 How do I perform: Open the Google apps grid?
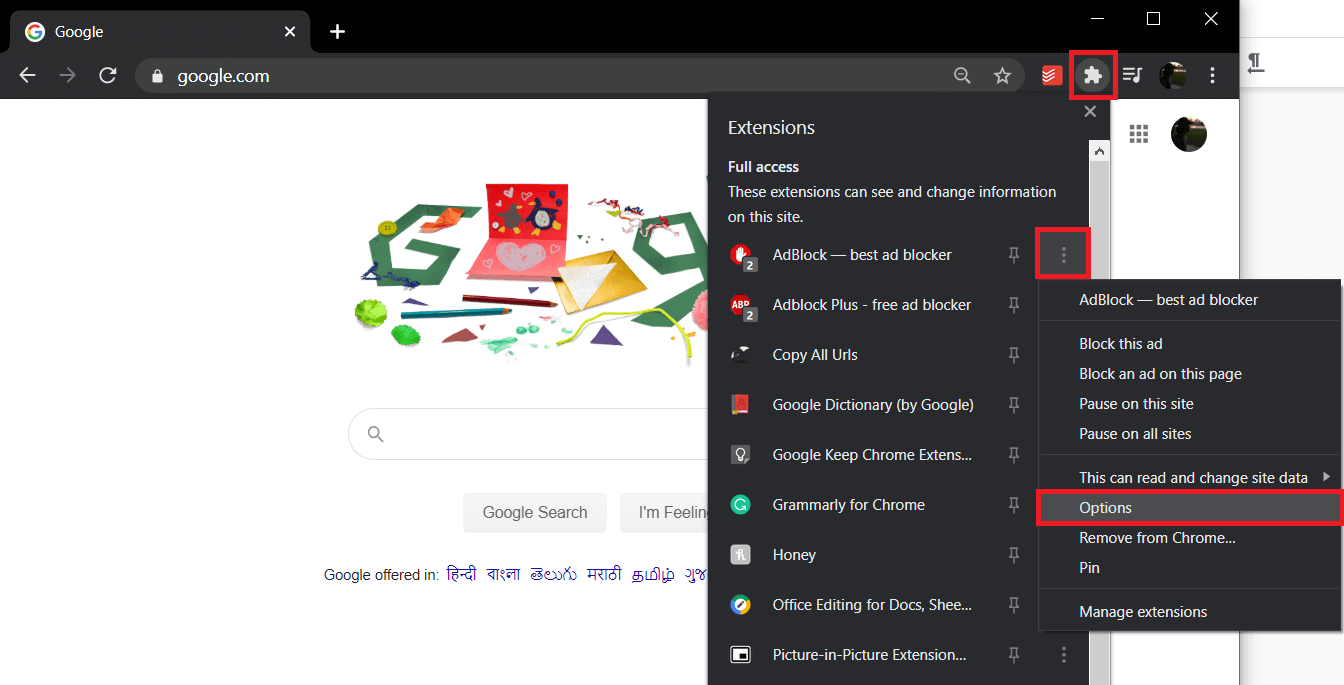pos(1138,134)
